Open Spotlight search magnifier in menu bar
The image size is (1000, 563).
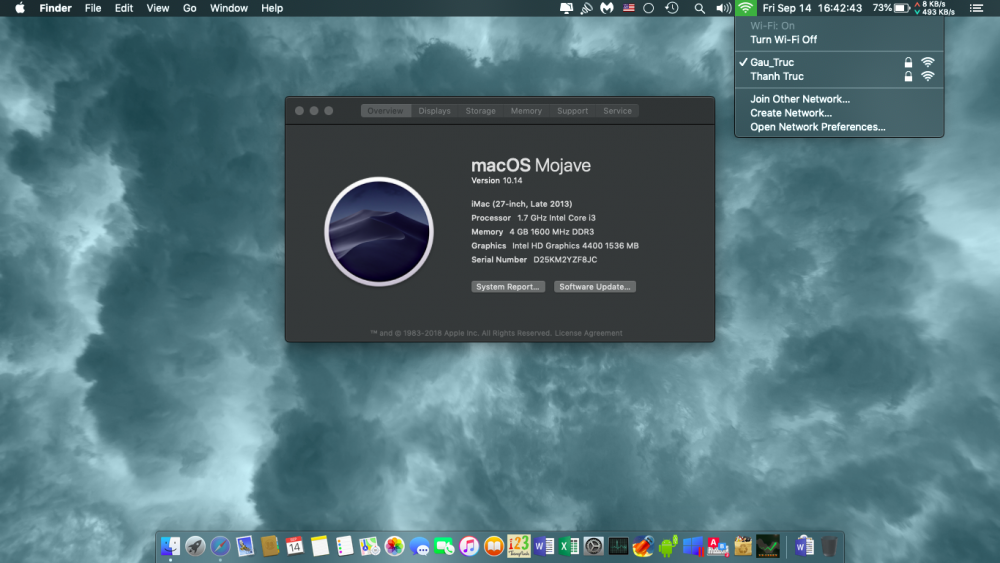(x=700, y=8)
